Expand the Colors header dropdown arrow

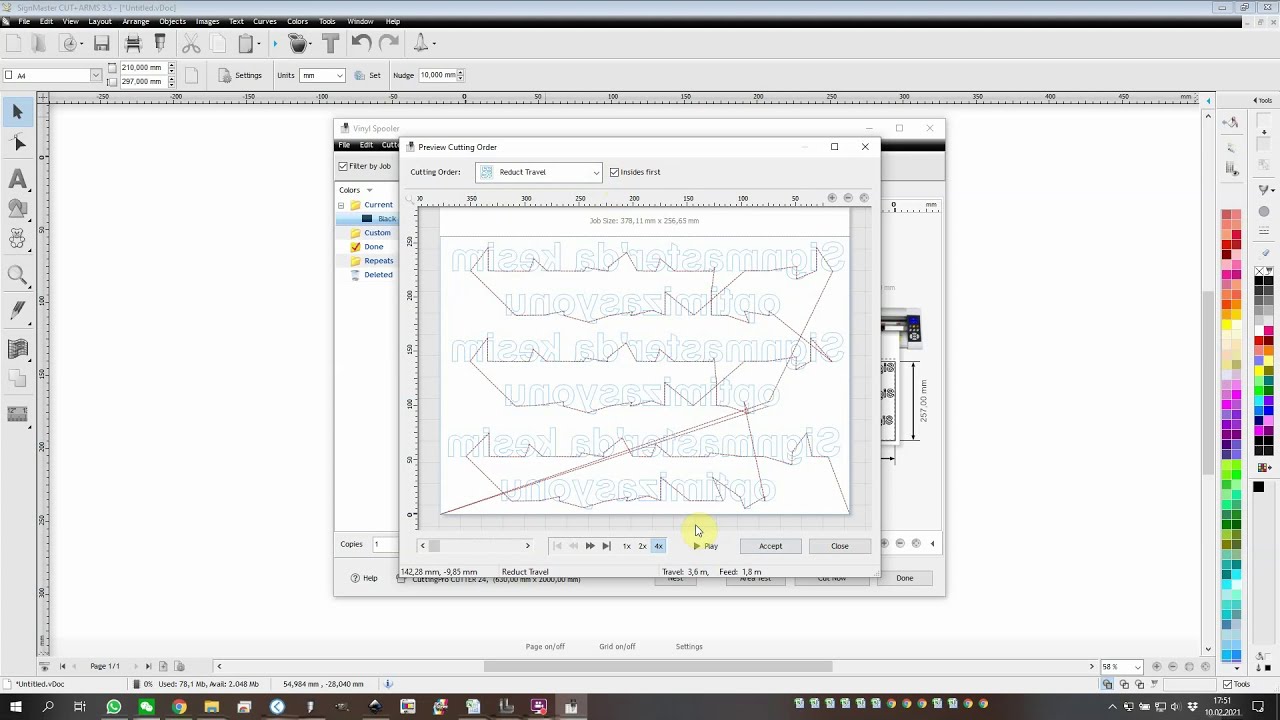point(369,190)
